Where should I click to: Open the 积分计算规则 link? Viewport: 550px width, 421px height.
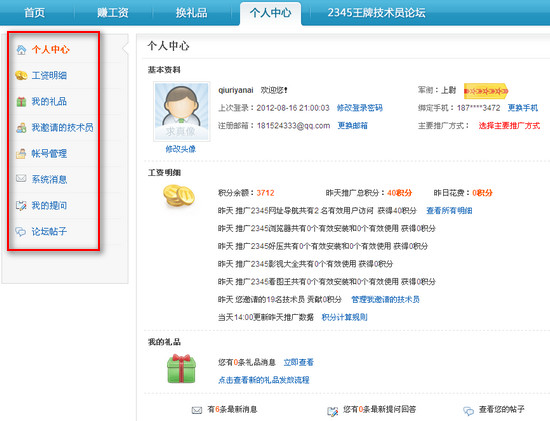pos(344,318)
